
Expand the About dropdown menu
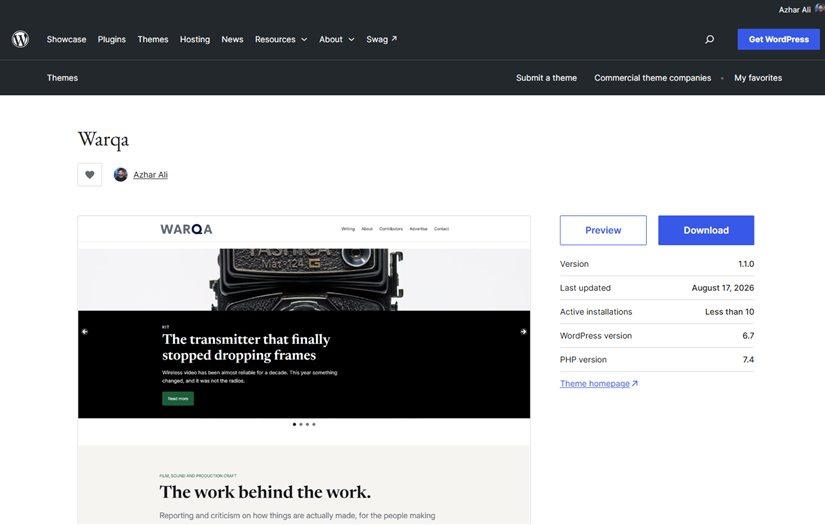(337, 39)
